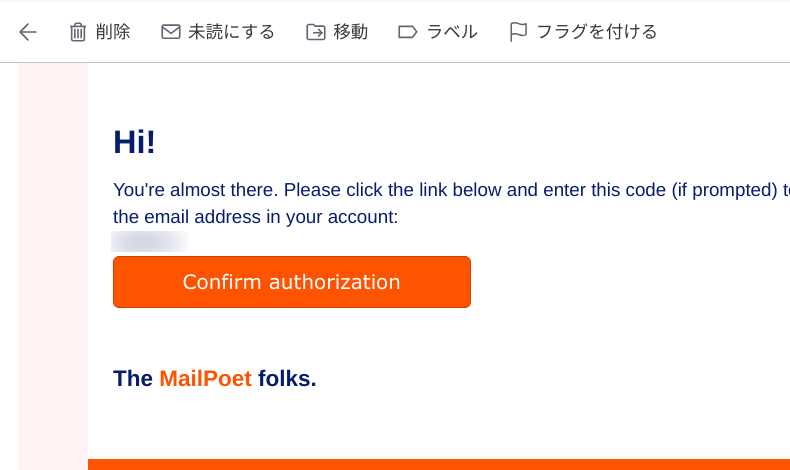Select フラグを付ける to flag the message
Image resolution: width=790 pixels, height=470 pixels.
pyautogui.click(x=597, y=32)
